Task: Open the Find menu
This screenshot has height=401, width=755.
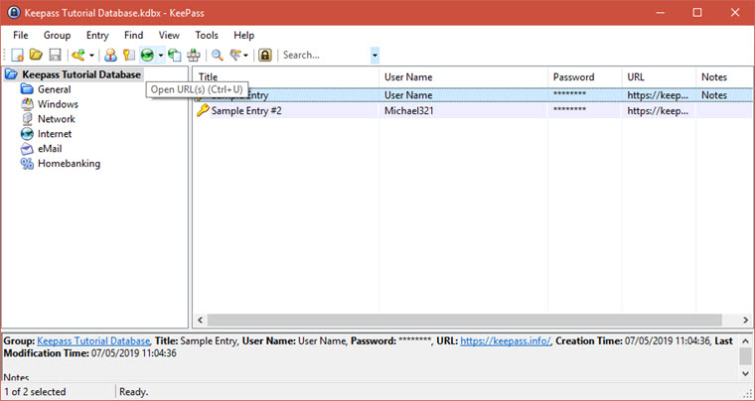Action: tap(133, 35)
